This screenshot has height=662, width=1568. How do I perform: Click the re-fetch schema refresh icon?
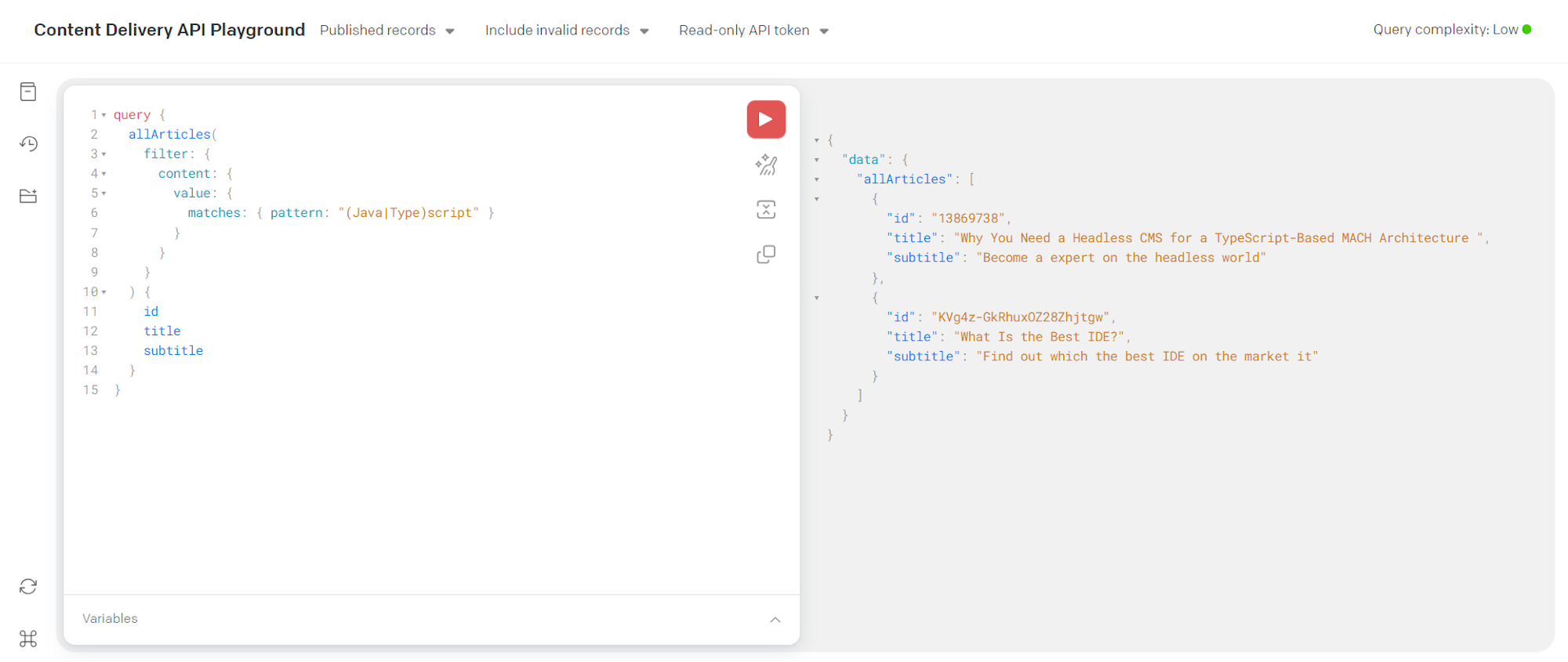click(28, 587)
